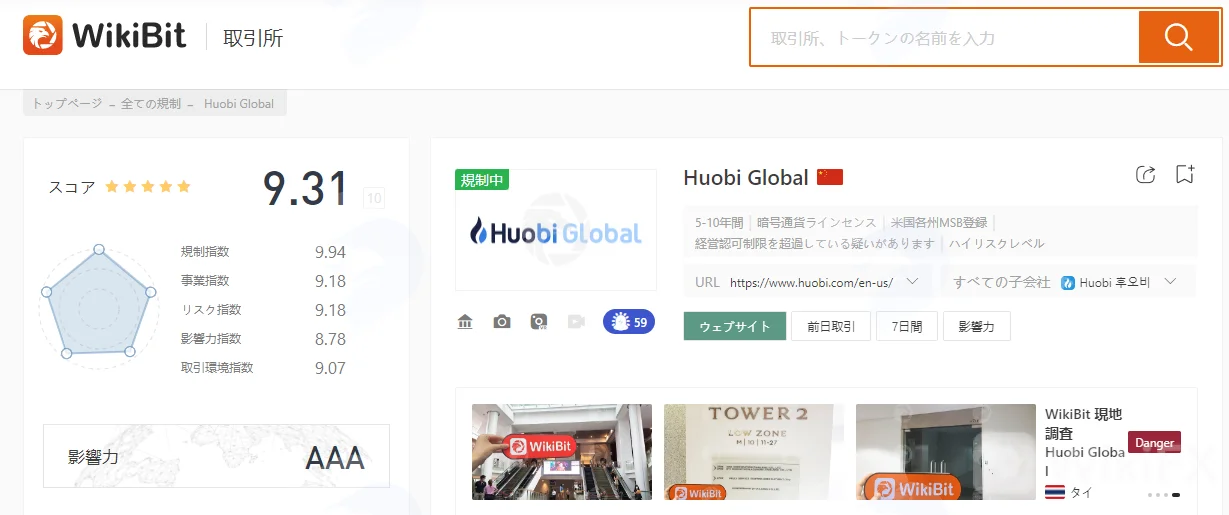Click the Thailand flag icon
The height and width of the screenshot is (515, 1229).
coord(1054,492)
